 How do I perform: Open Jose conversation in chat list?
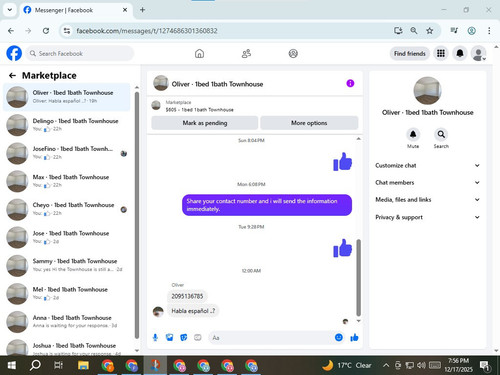coord(66,237)
